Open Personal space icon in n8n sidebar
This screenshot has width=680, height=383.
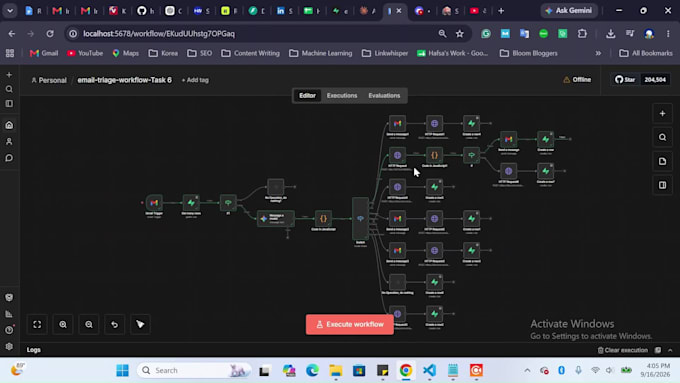pos(9,141)
